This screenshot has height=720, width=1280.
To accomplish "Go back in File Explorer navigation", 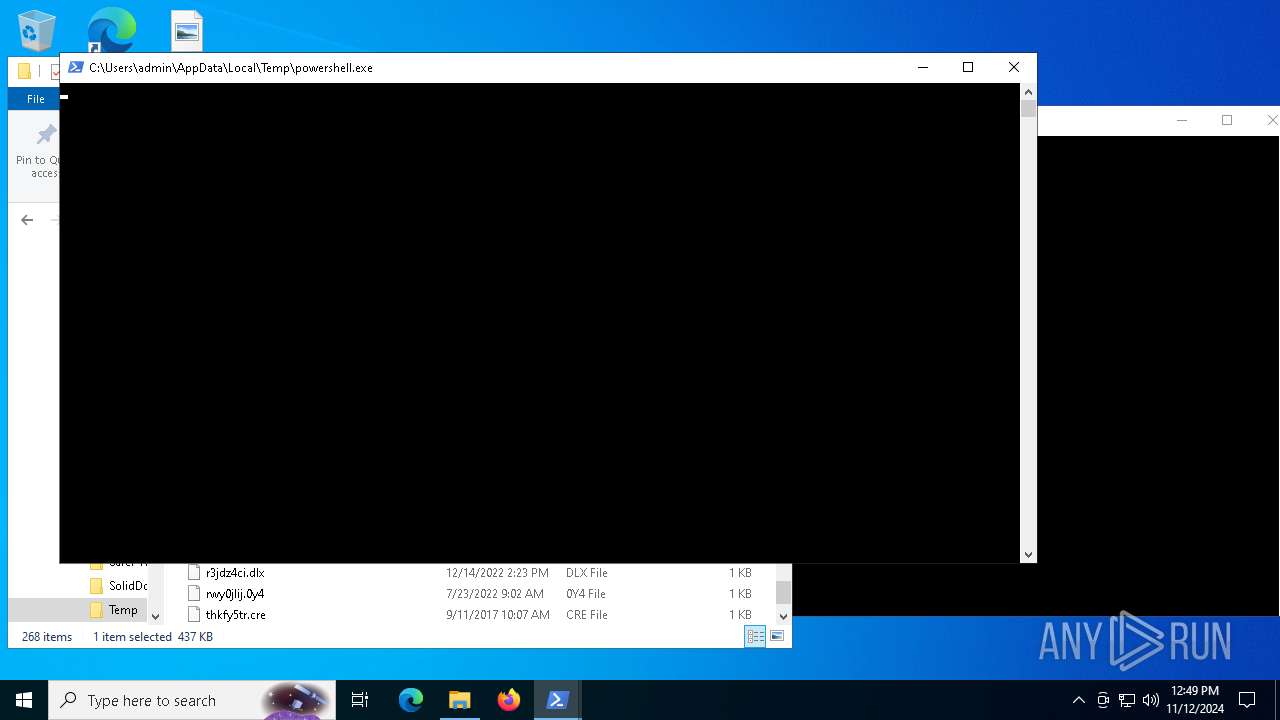I will pyautogui.click(x=27, y=220).
